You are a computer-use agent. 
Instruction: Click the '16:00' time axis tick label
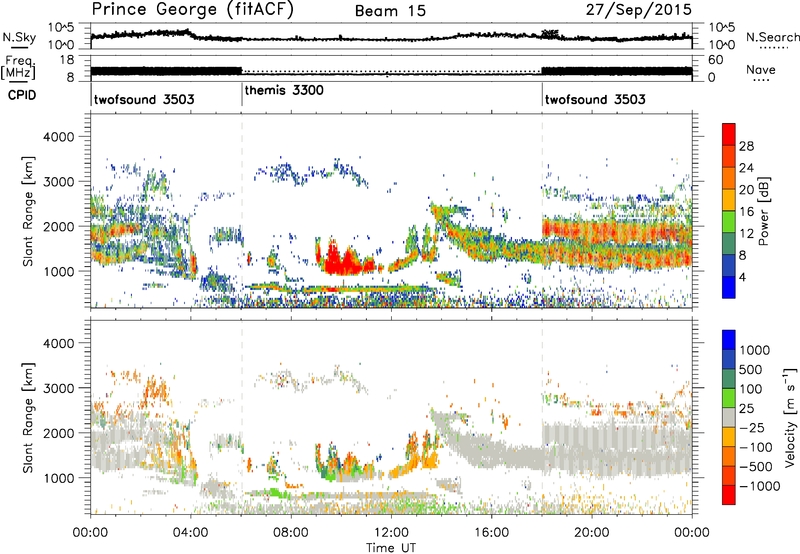[491, 533]
